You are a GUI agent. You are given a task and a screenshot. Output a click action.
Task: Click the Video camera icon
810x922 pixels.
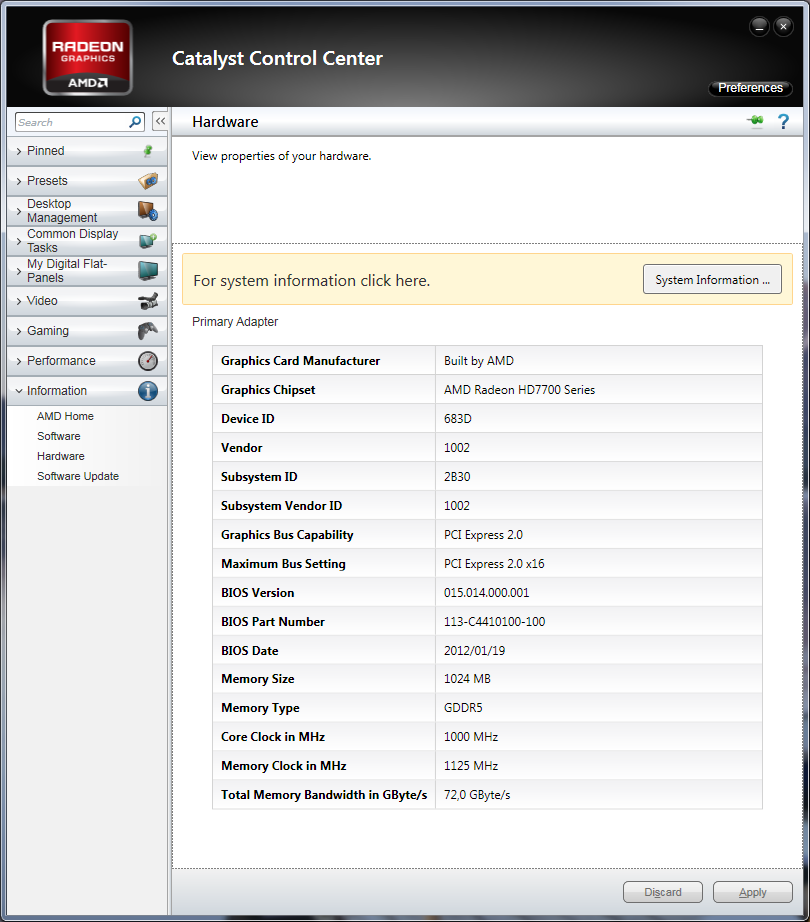click(x=148, y=301)
